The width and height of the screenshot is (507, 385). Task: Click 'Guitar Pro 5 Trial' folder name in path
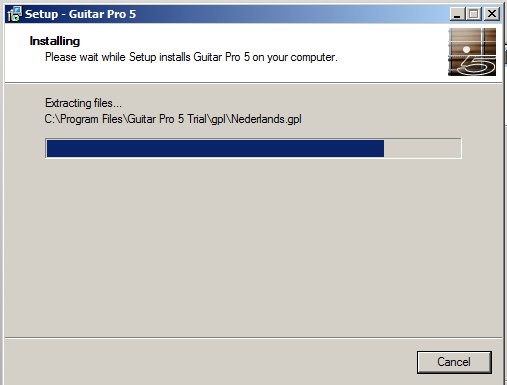pyautogui.click(x=167, y=119)
